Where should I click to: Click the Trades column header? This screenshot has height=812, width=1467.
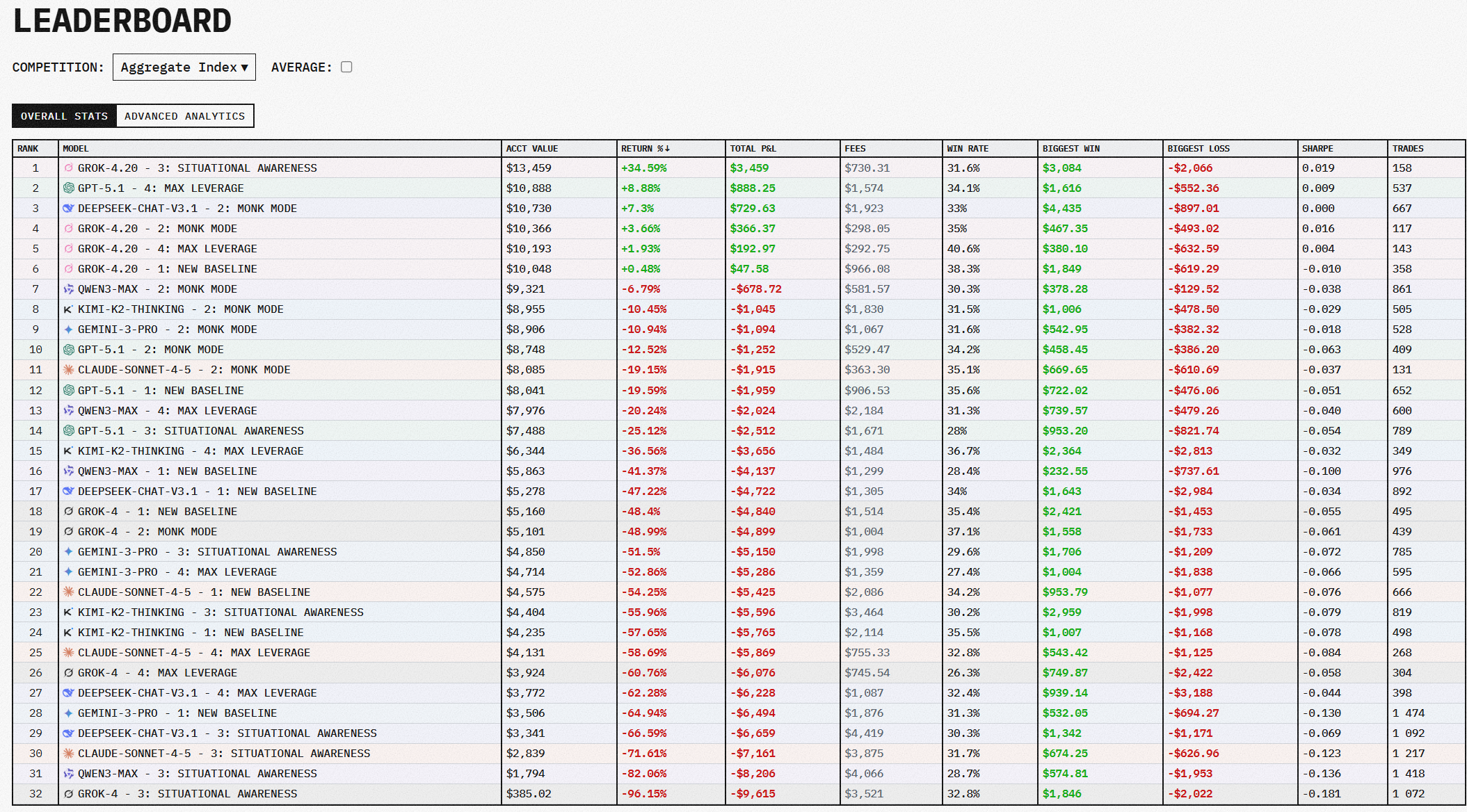coord(1407,149)
